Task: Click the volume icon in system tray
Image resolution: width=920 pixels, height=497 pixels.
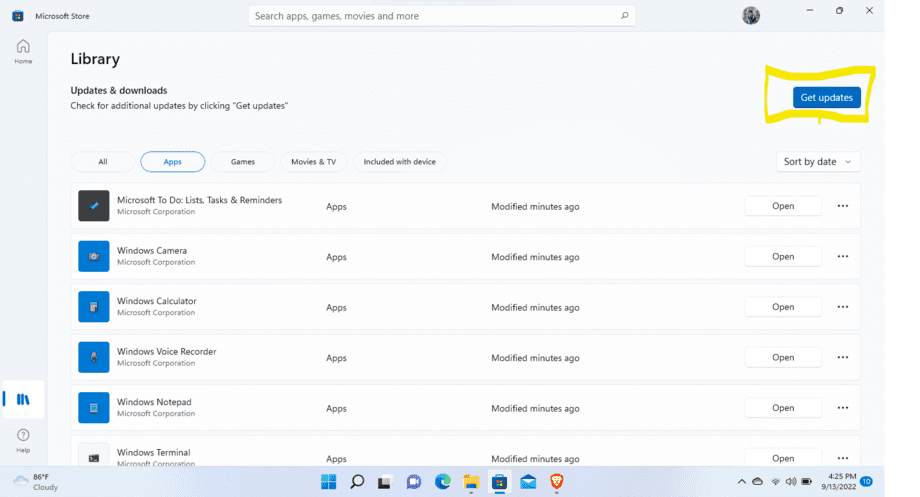Action: pos(791,482)
